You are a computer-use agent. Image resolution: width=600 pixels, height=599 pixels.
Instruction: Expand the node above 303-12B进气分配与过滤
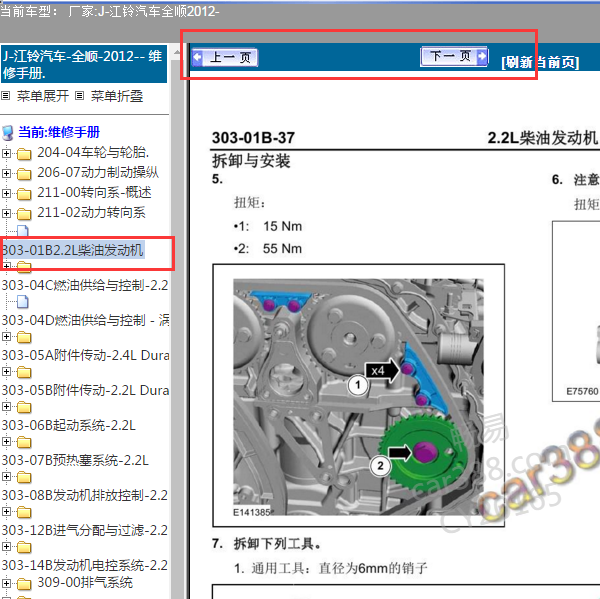click(x=6, y=511)
